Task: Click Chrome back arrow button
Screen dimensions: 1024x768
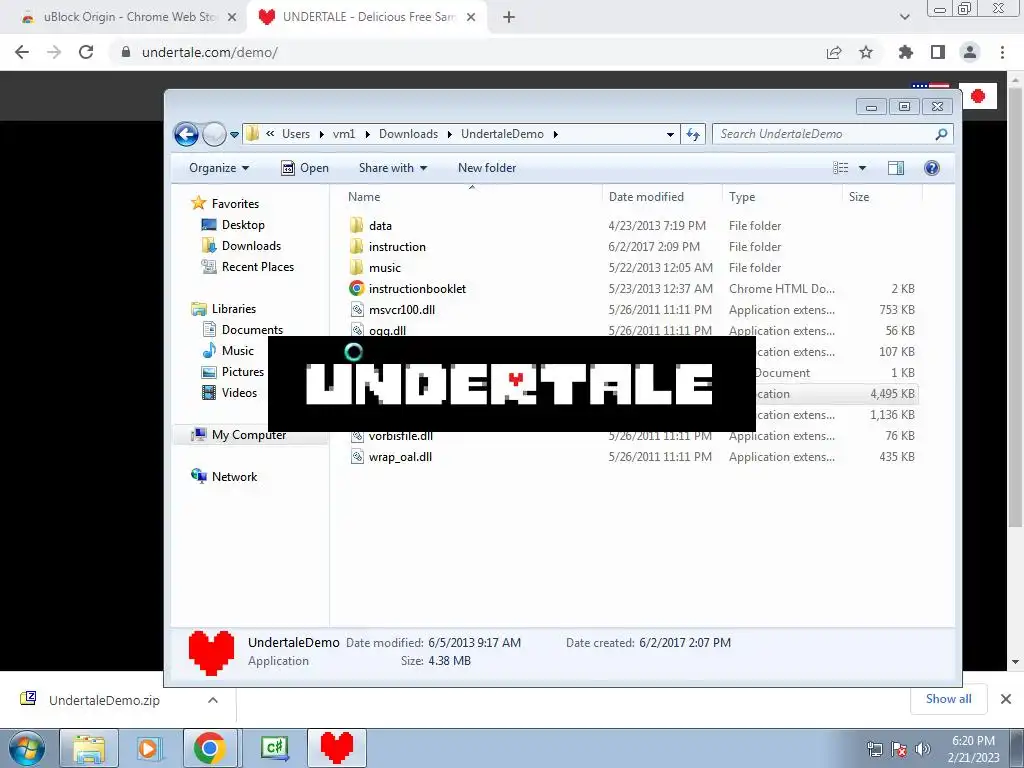Action: 22,52
